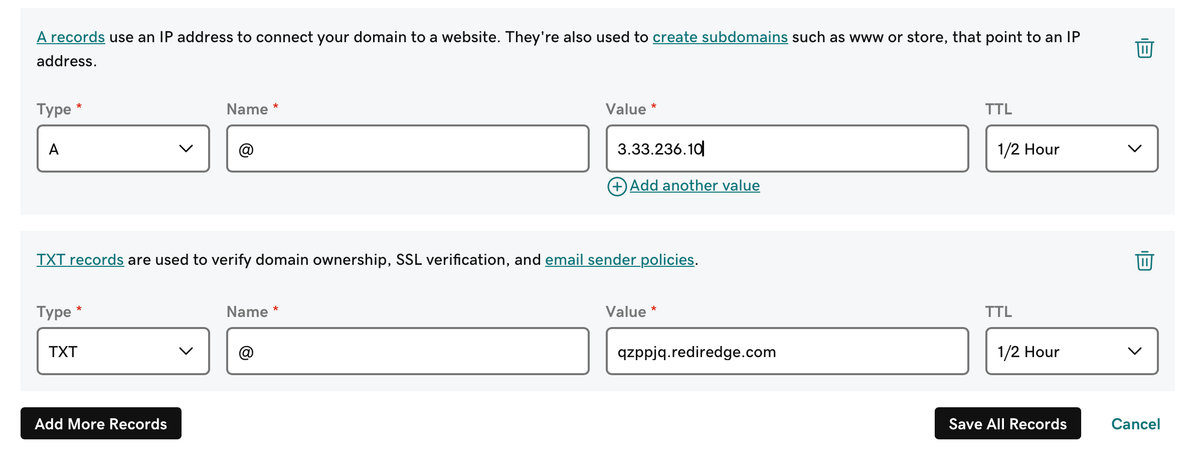Click the qzppjq.rediredge.com Value field
Viewport: 1200px width, 470px height.
tap(786, 352)
